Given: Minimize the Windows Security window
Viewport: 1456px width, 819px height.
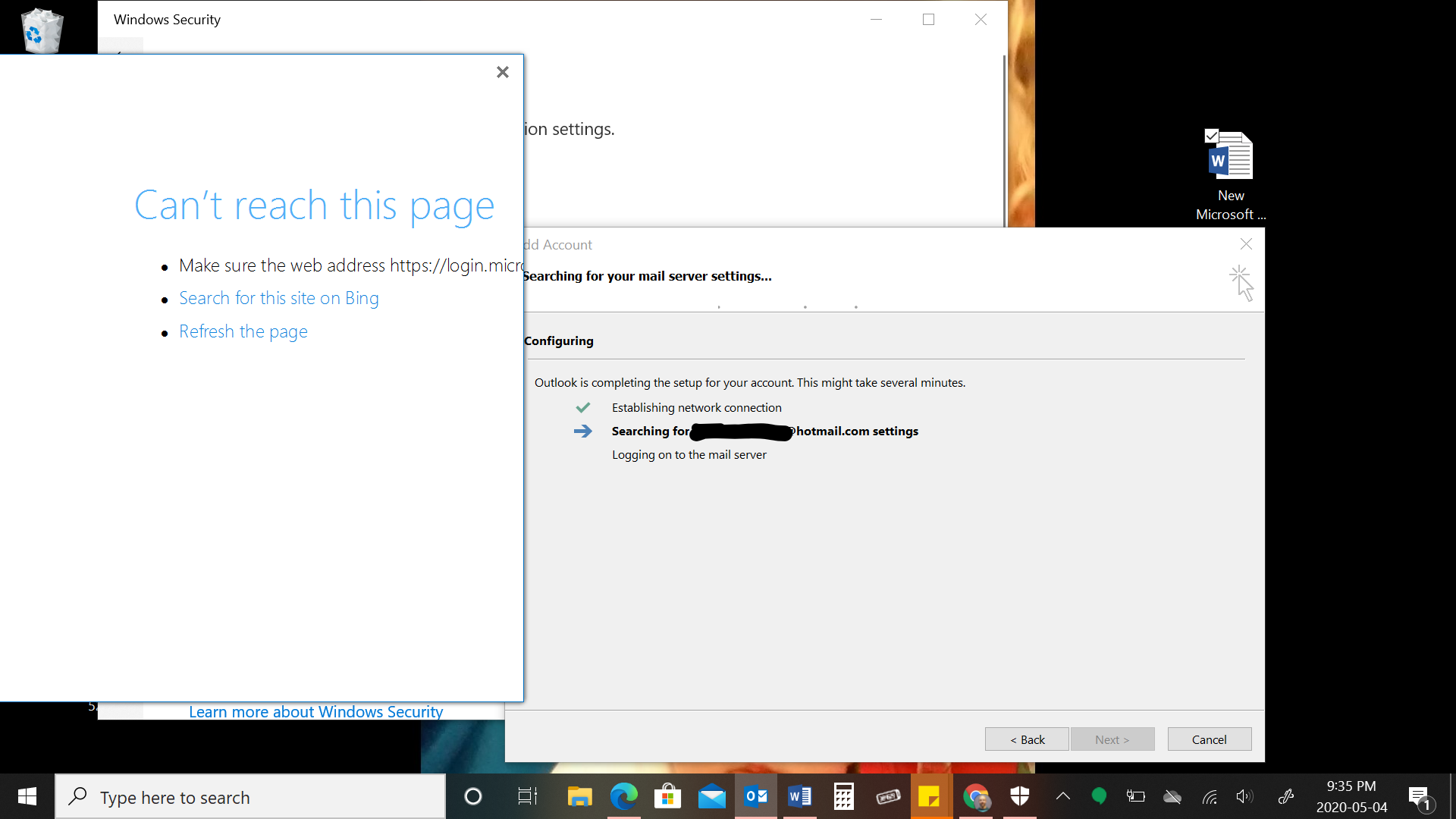Looking at the screenshot, I should [x=876, y=20].
